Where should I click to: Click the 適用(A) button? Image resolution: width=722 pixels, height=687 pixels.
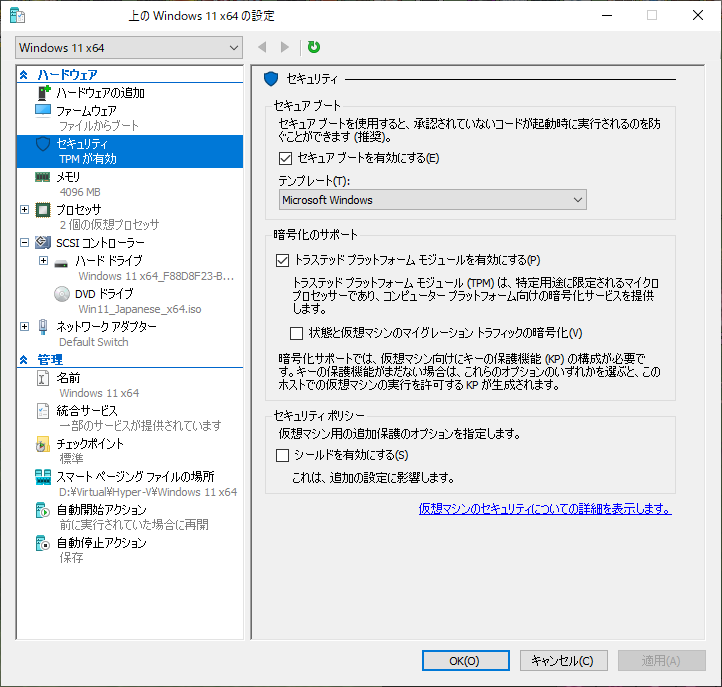pyautogui.click(x=662, y=661)
